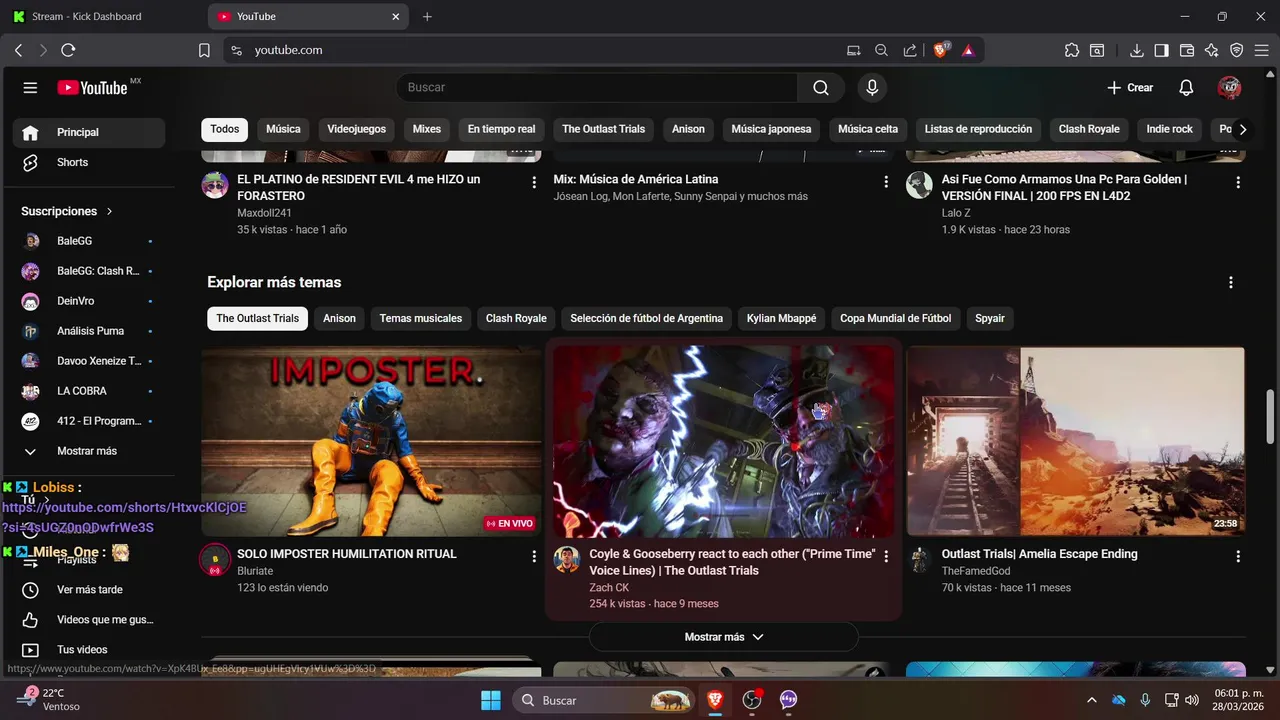The image size is (1280, 720).
Task: Open Videos que me gustan playlist
Action: coord(89,620)
